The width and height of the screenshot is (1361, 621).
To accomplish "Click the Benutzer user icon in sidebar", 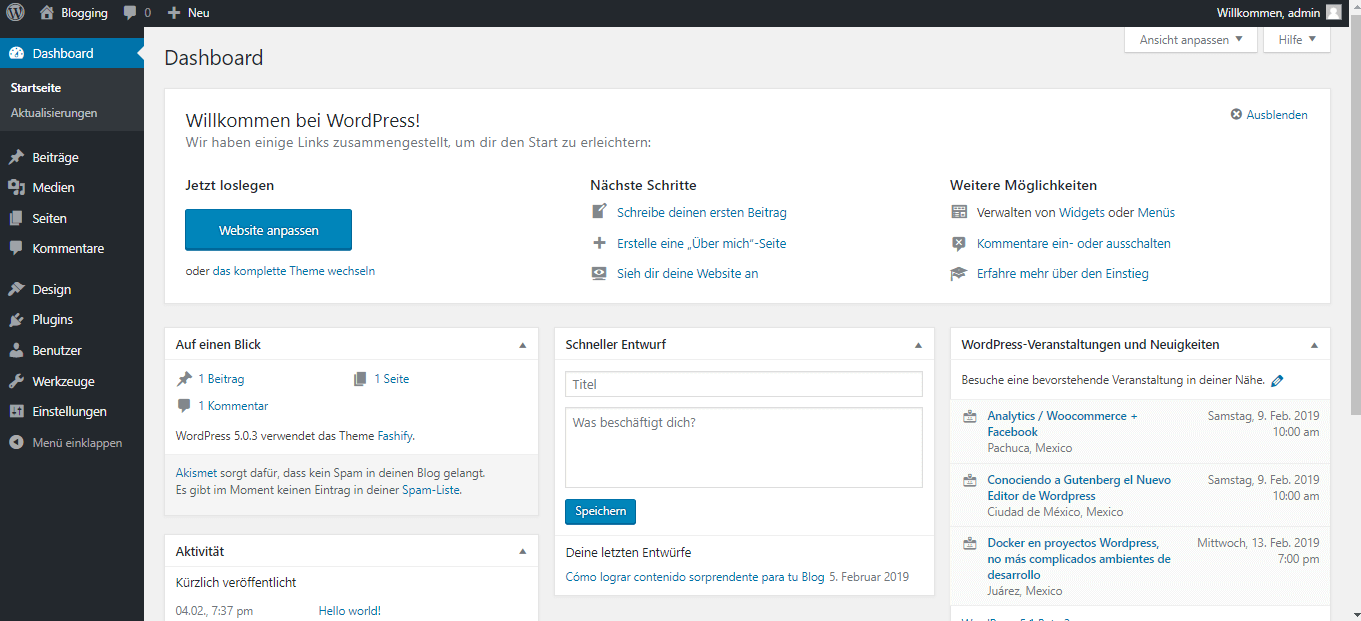I will tap(16, 350).
